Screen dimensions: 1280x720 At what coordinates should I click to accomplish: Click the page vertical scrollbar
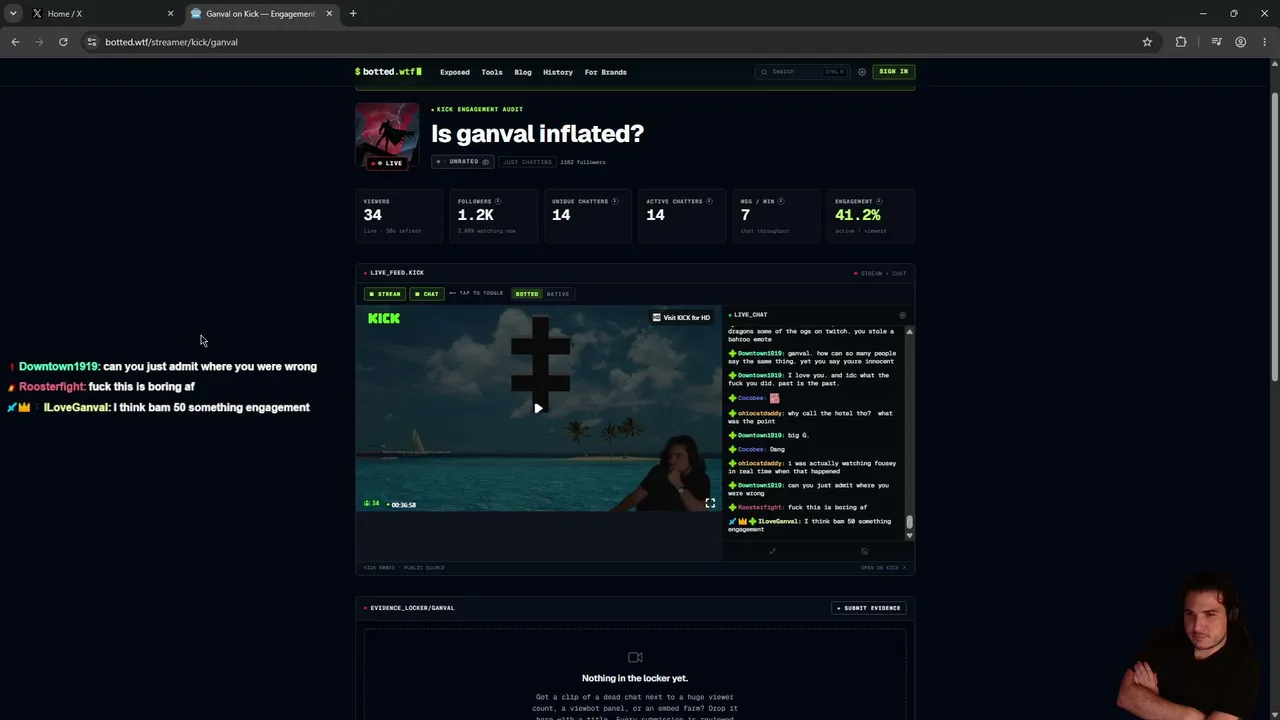[x=1274, y=236]
